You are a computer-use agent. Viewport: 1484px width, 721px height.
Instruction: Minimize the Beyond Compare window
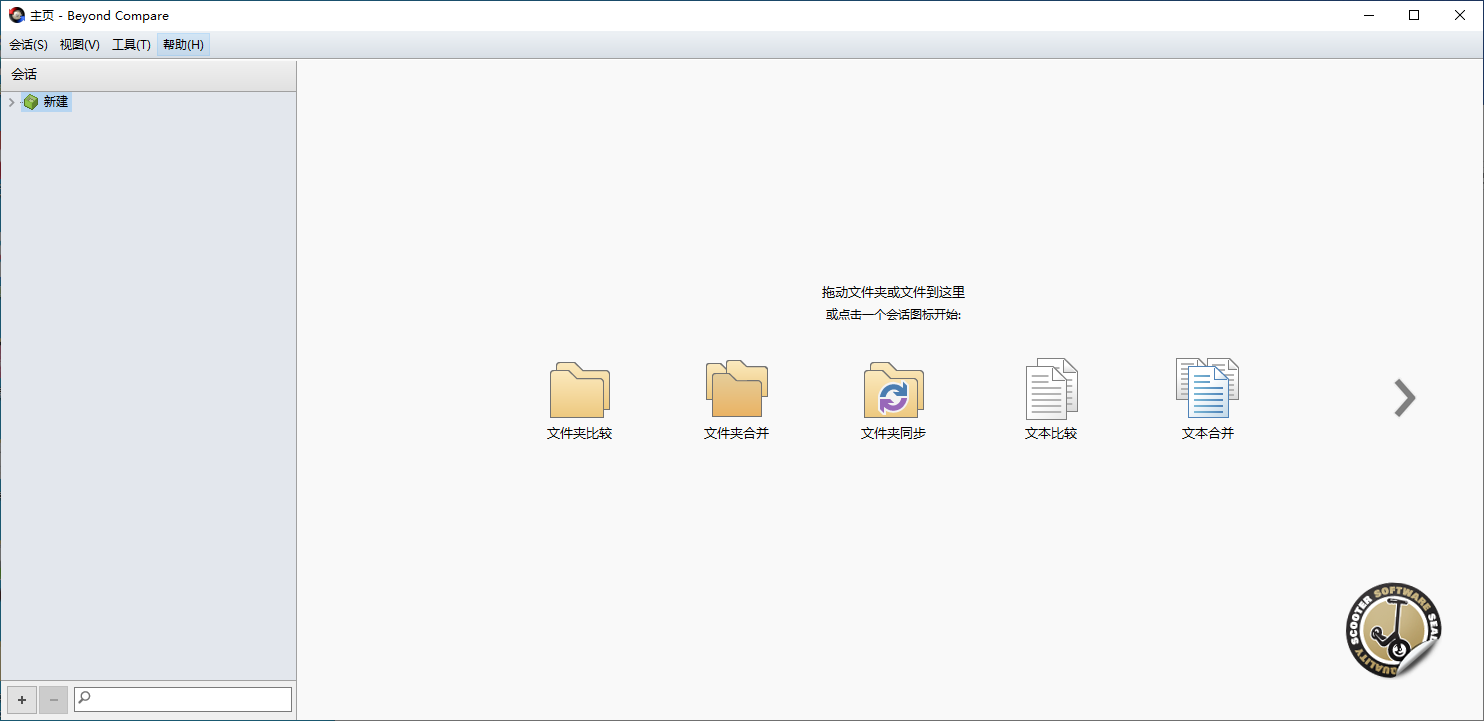pyautogui.click(x=1368, y=15)
